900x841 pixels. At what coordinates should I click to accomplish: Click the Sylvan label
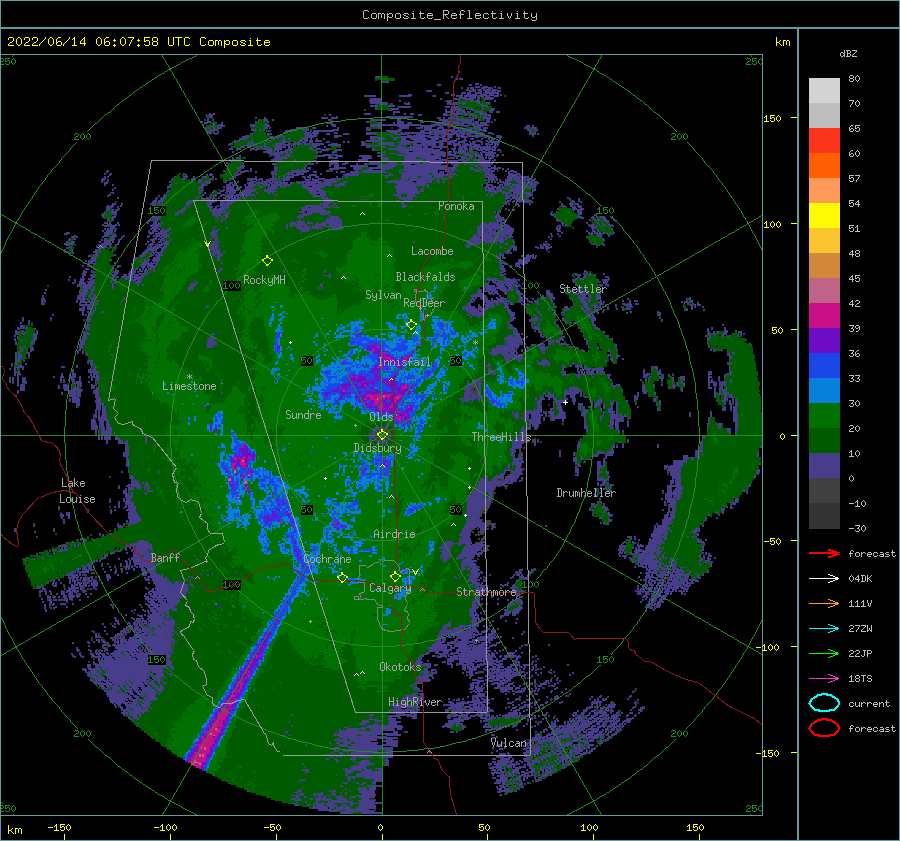[383, 295]
